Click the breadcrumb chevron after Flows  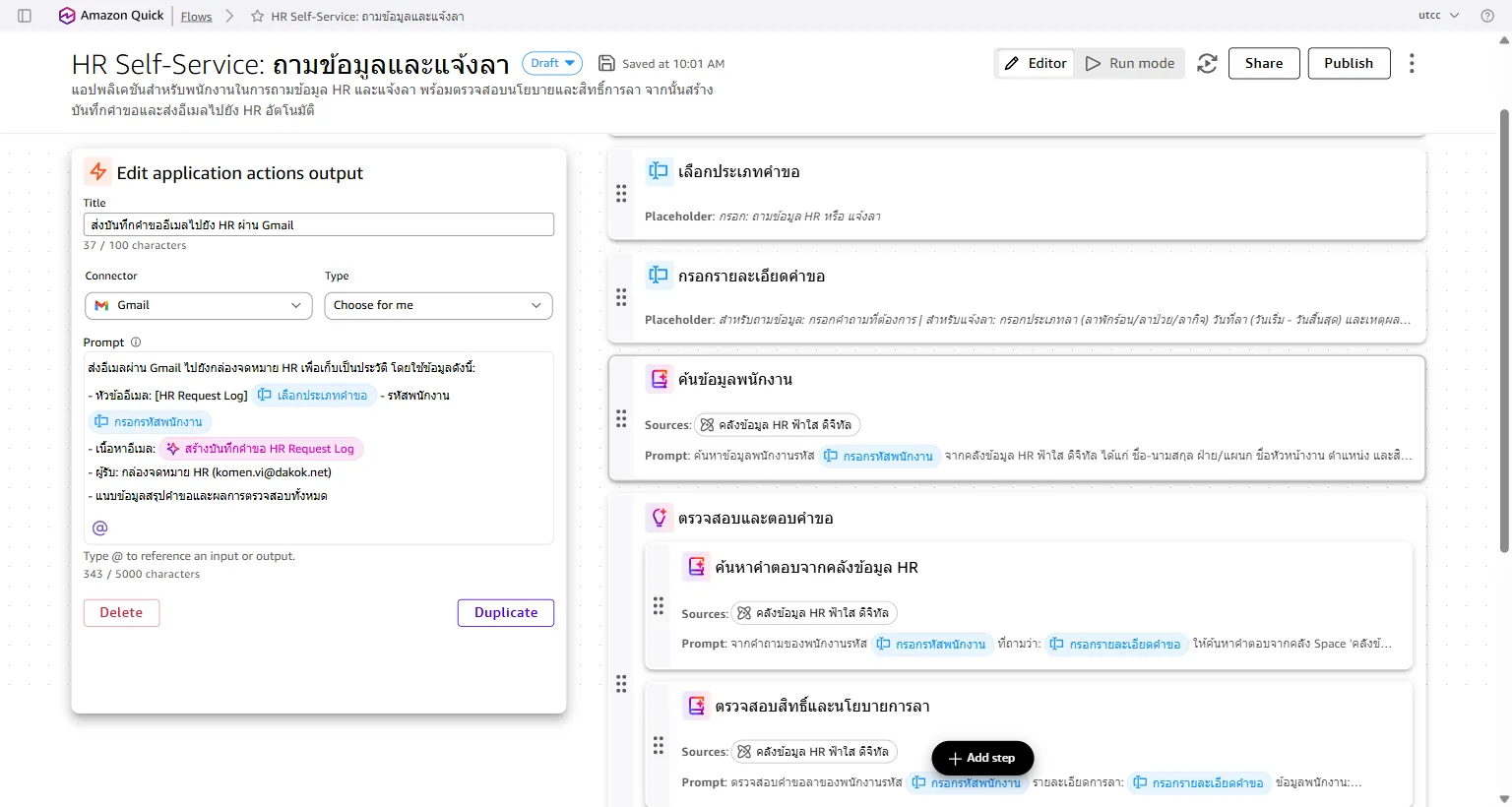coord(229,16)
